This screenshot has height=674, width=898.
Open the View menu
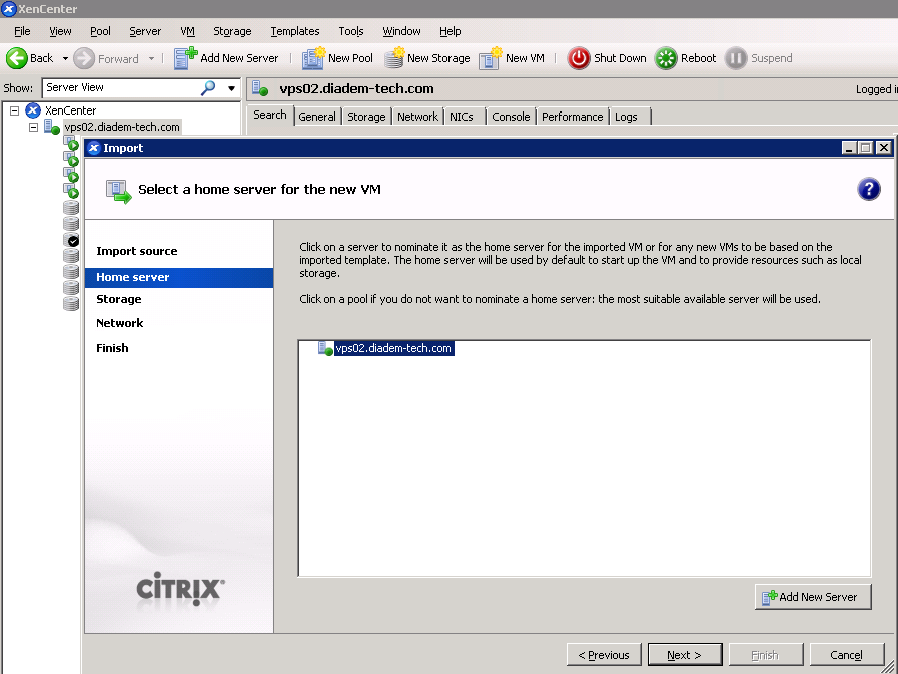(x=60, y=31)
